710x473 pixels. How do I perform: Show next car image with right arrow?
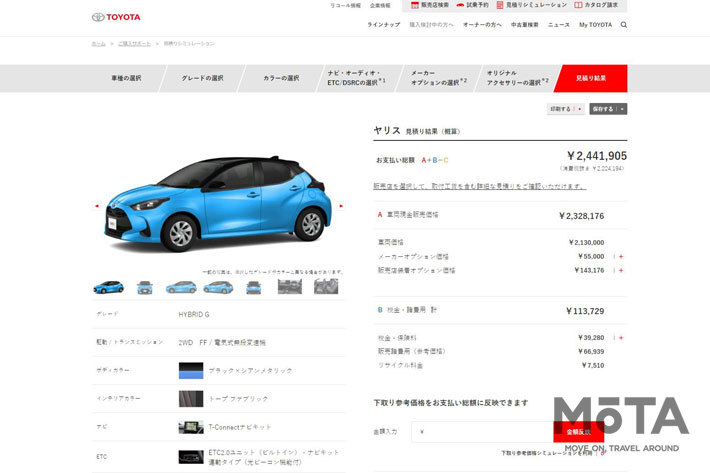tap(341, 206)
